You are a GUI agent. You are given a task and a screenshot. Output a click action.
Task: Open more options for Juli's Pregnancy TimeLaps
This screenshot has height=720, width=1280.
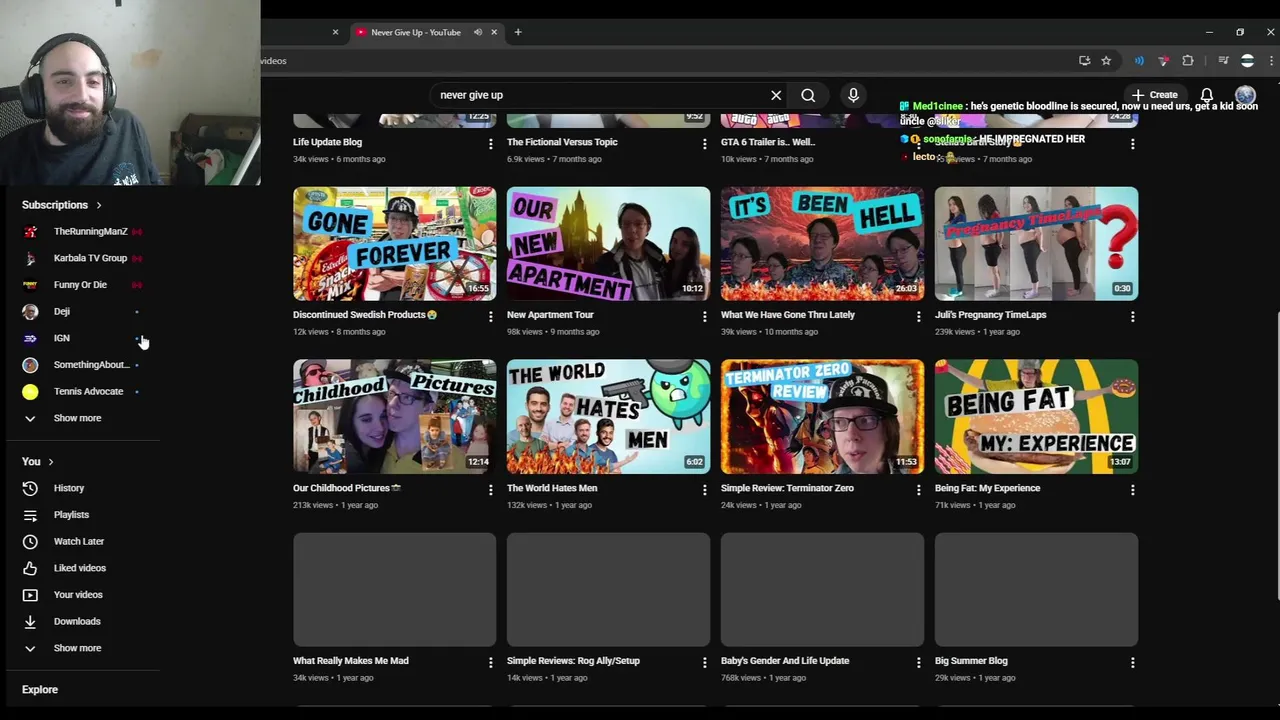coord(1132,317)
